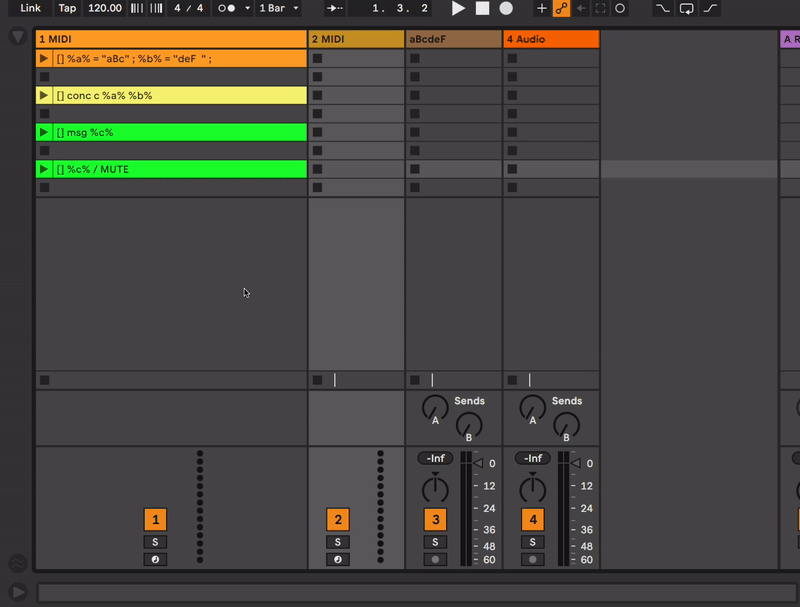Select the '4 Audio' track header
This screenshot has width=800, height=607.
click(x=550, y=39)
